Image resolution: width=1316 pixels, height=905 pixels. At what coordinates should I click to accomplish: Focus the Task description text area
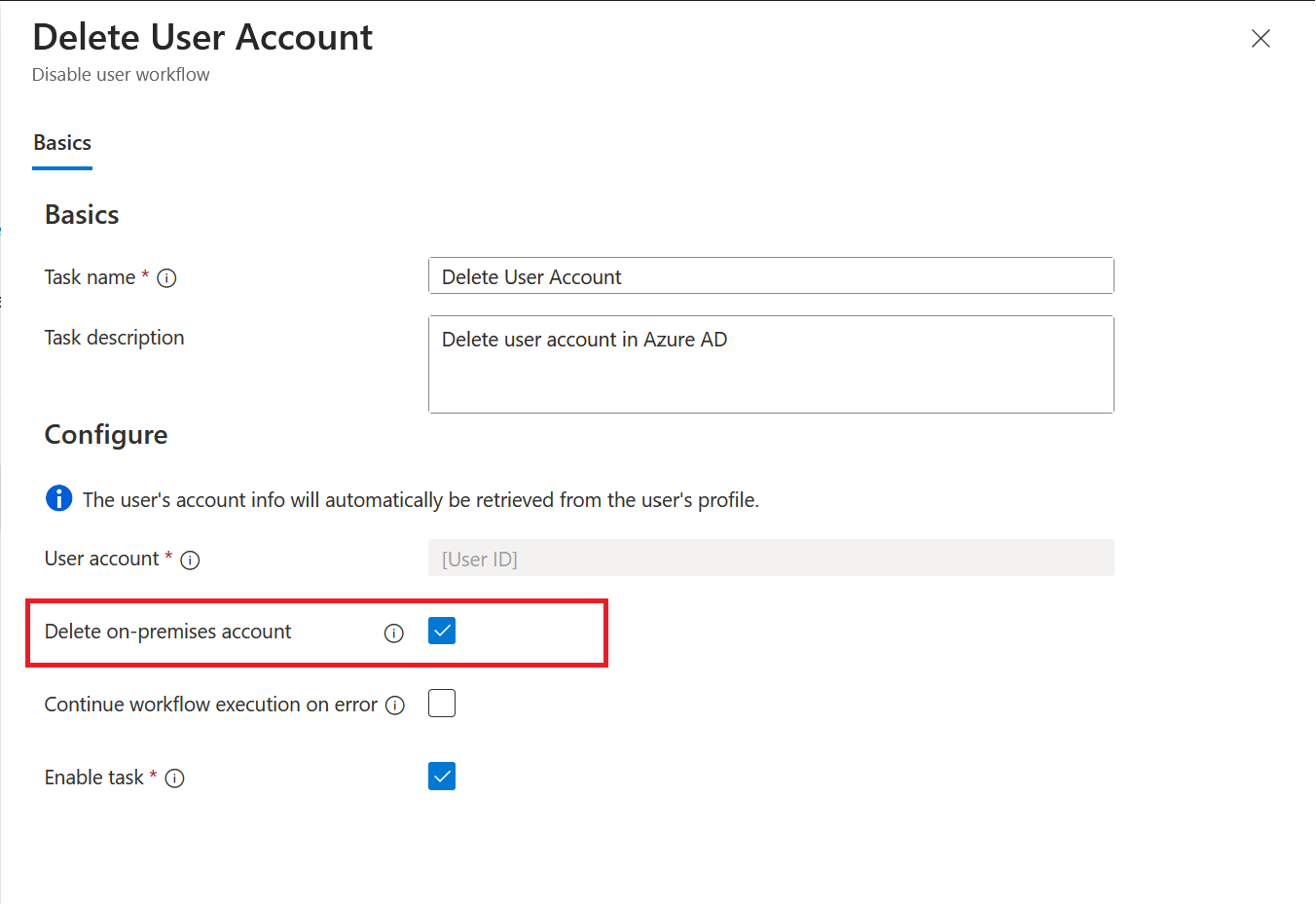(x=771, y=364)
